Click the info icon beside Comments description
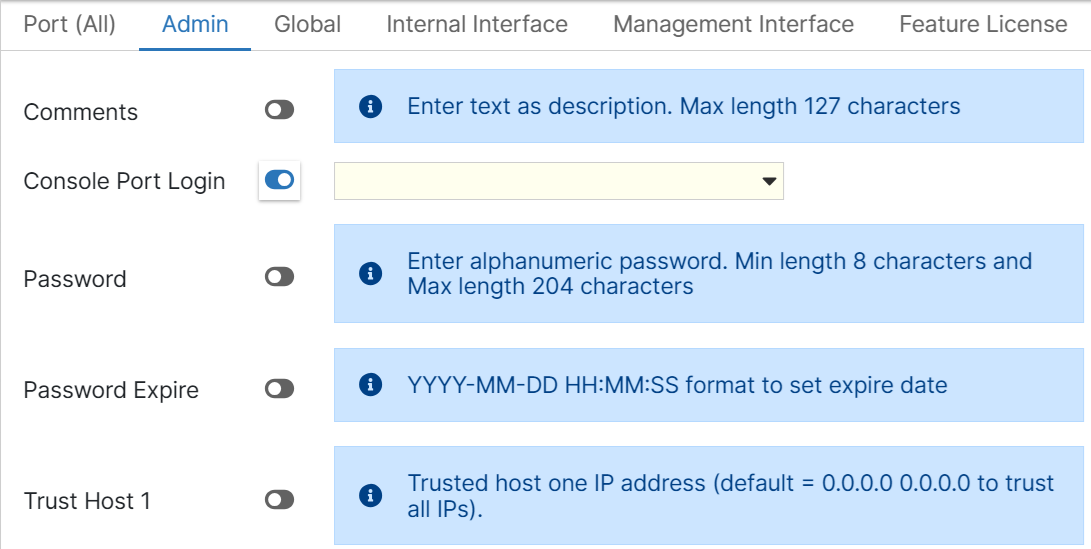 (x=370, y=106)
